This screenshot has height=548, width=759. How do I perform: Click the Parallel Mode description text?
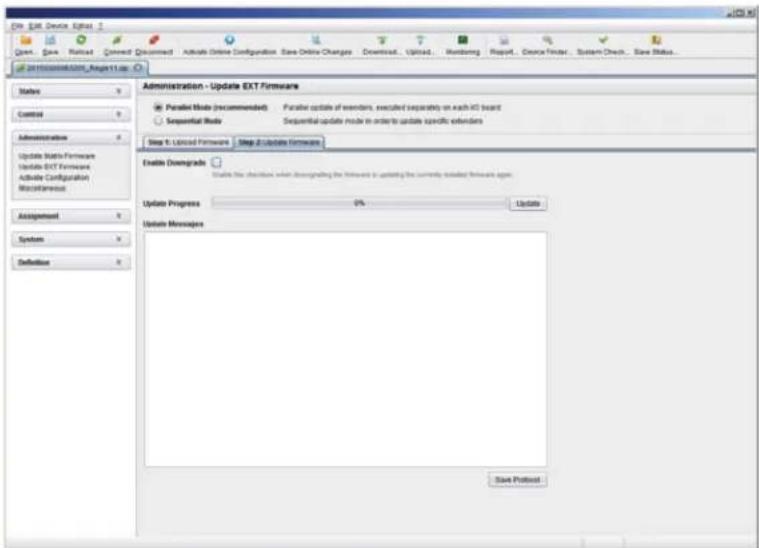point(392,107)
